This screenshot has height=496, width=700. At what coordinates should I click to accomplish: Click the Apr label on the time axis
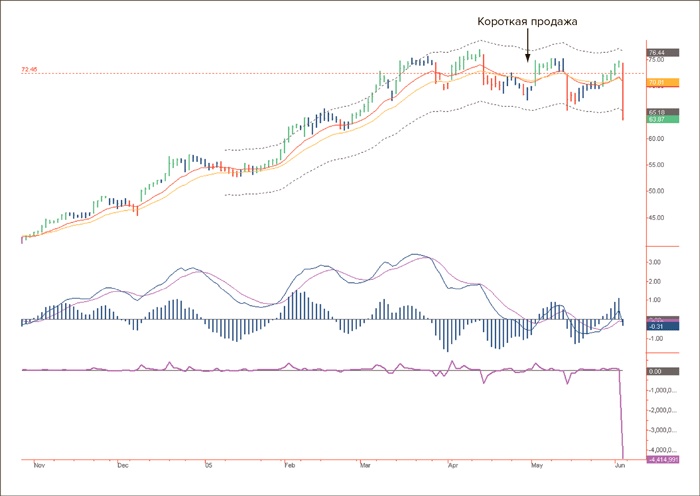point(453,466)
